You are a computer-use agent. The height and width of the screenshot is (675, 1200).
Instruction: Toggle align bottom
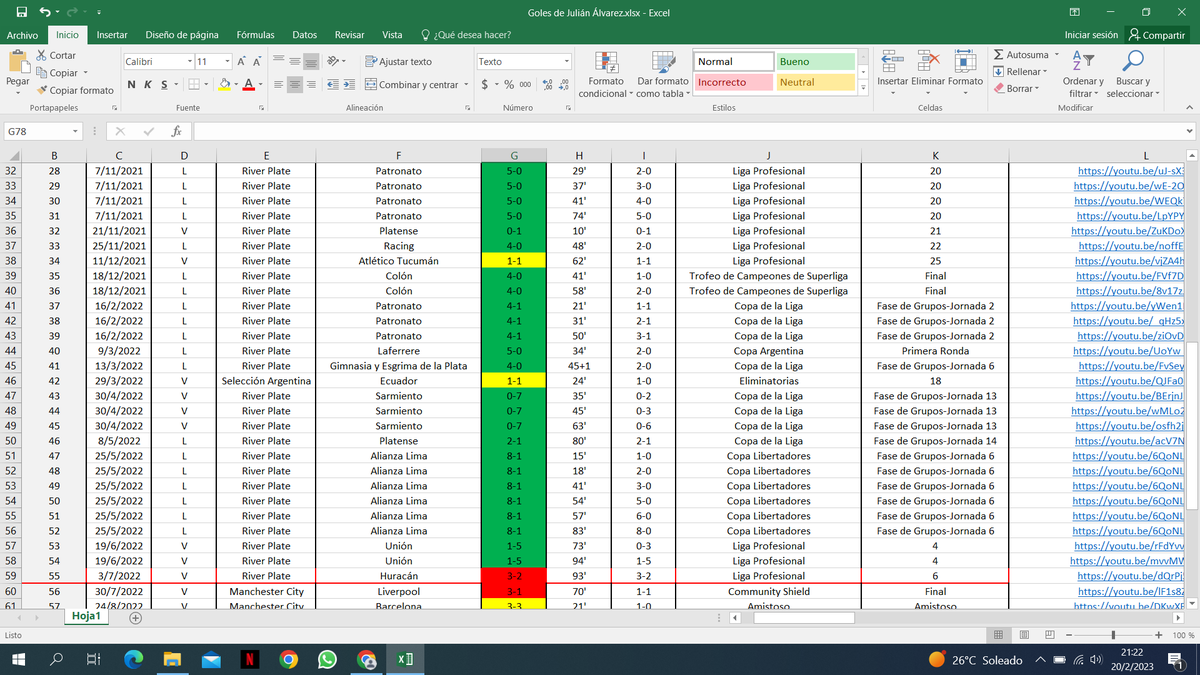coord(311,61)
